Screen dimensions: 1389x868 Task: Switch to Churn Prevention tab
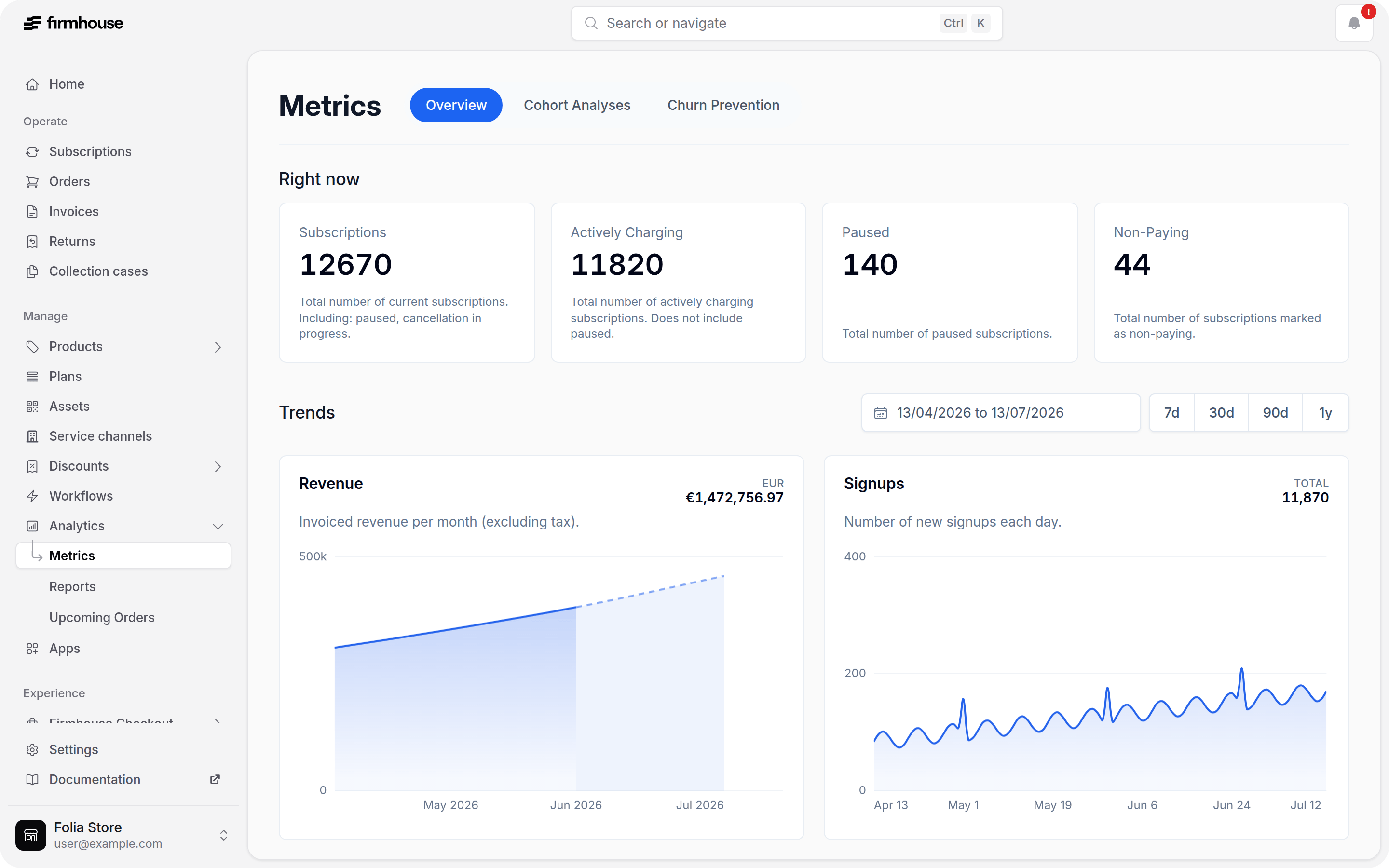pyautogui.click(x=723, y=105)
